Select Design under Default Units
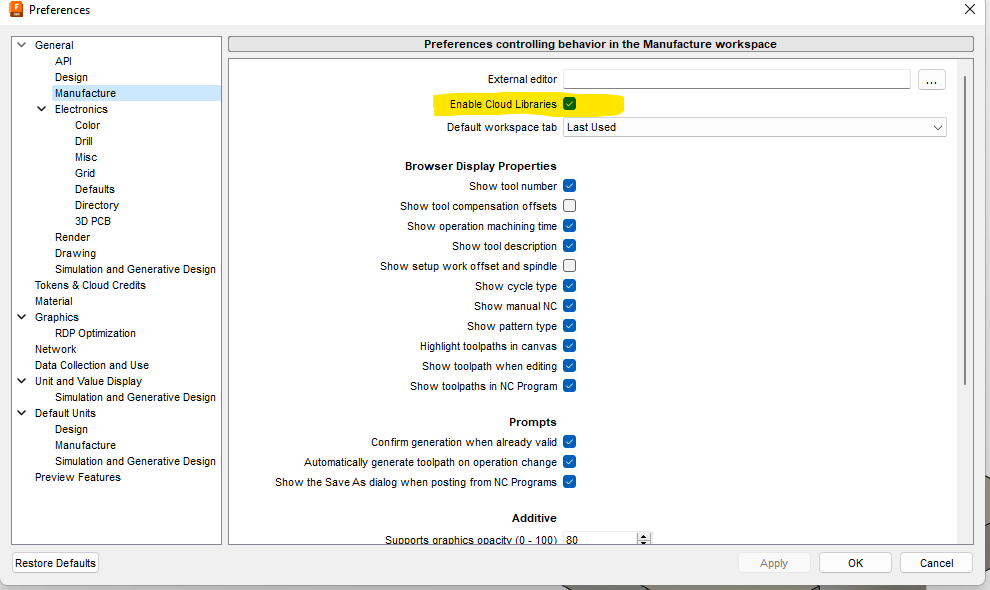Viewport: 990px width, 590px height. [71, 429]
